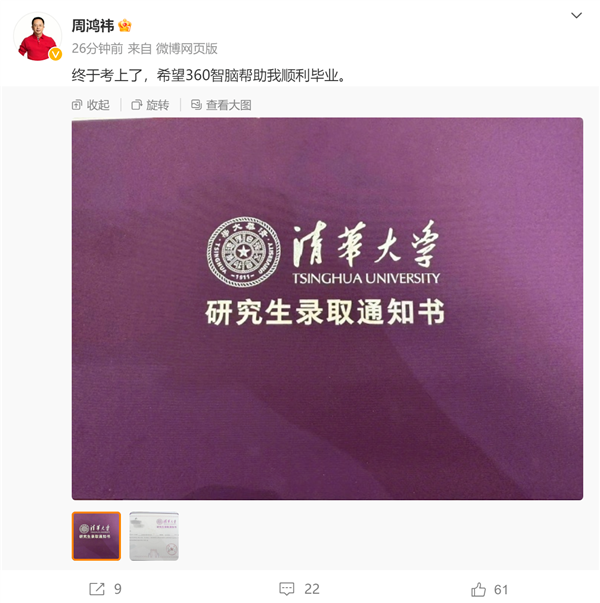Collapse the image with 收起

coord(91,105)
